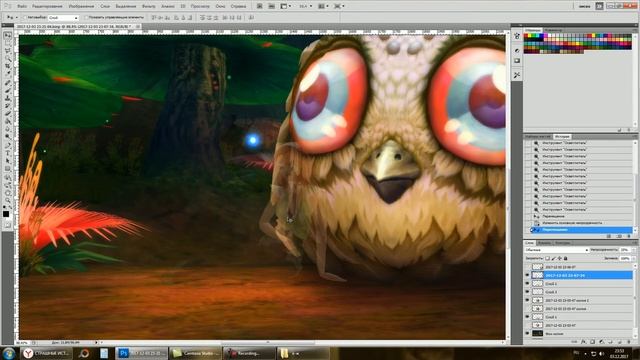Image resolution: width=640 pixels, height=360 pixels.
Task: Open the Редактирование menu
Action: (x=48, y=6)
